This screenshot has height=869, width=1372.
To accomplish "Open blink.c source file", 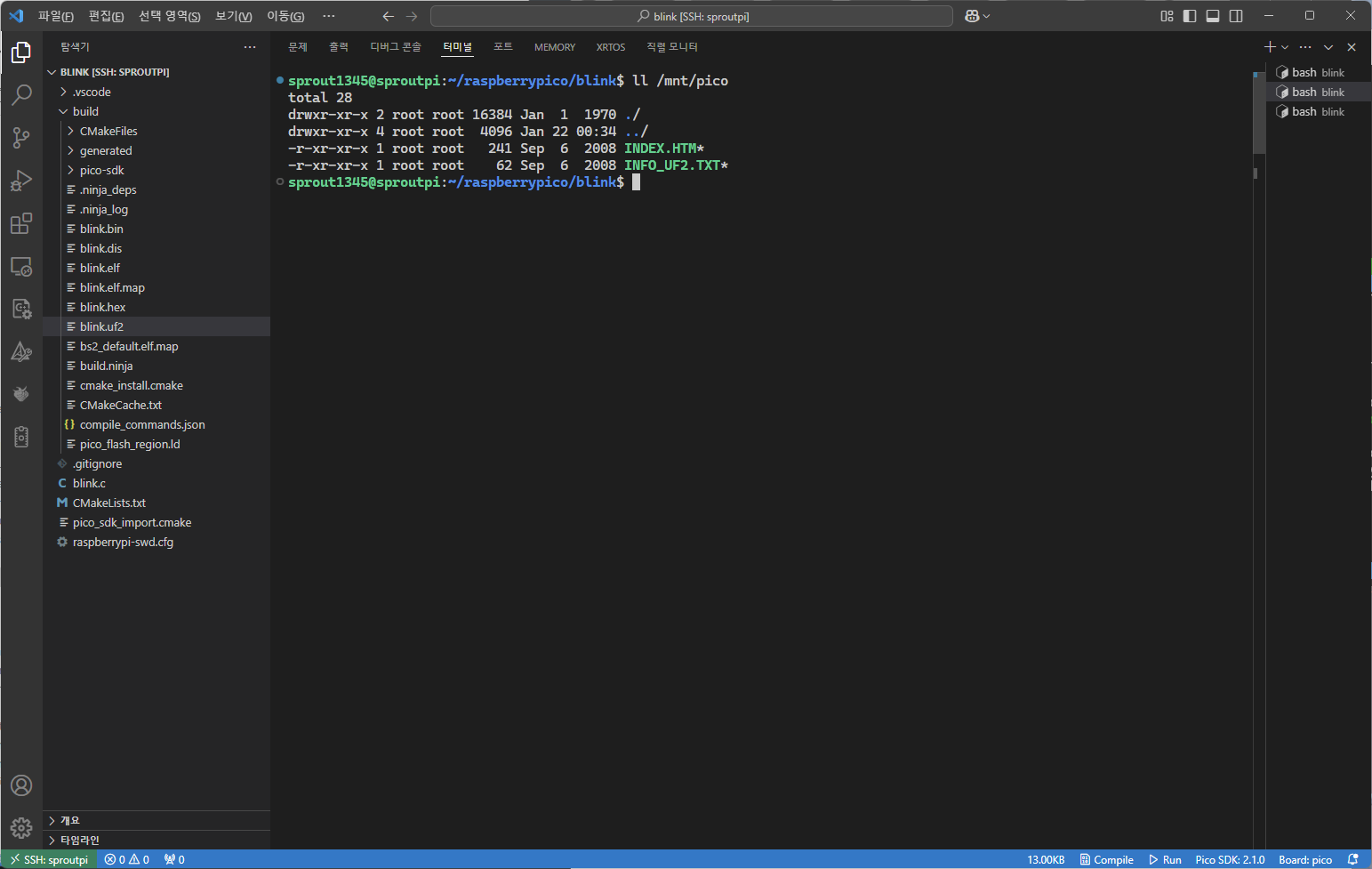I will coord(156,483).
